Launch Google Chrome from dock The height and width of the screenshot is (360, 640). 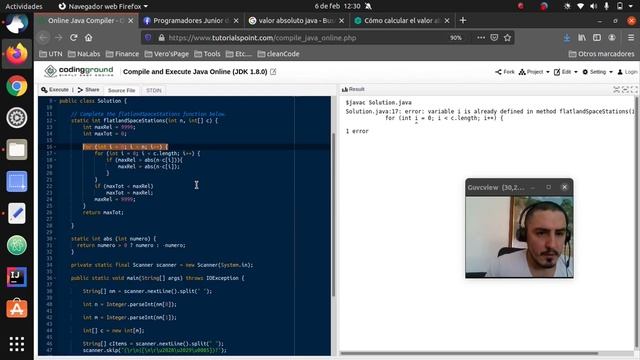point(17,86)
